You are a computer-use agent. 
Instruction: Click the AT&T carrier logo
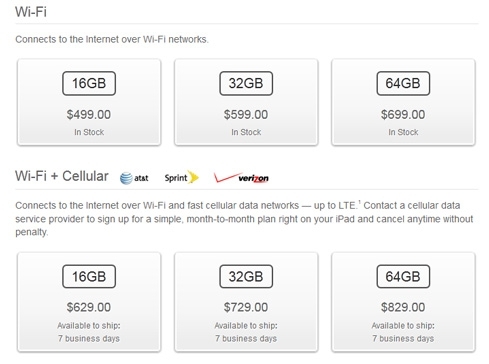coord(134,178)
